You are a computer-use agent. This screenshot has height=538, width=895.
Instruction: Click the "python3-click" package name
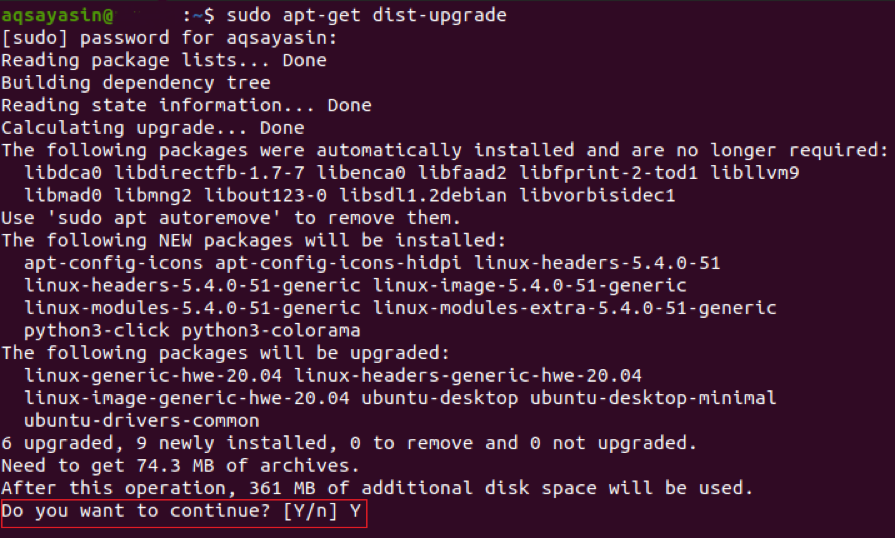click(97, 330)
